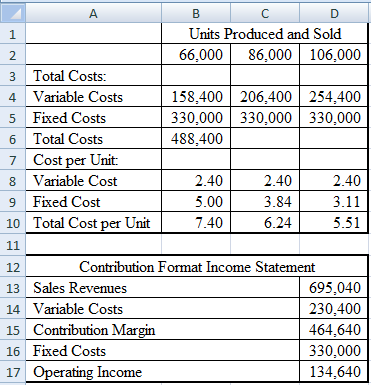Click fixed cost per unit 5.00
This screenshot has height=385, width=371.
(x=196, y=202)
